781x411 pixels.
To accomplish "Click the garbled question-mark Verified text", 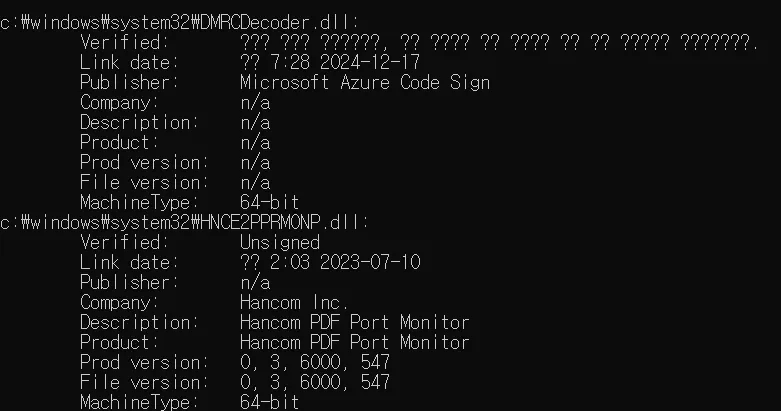I will [x=499, y=43].
